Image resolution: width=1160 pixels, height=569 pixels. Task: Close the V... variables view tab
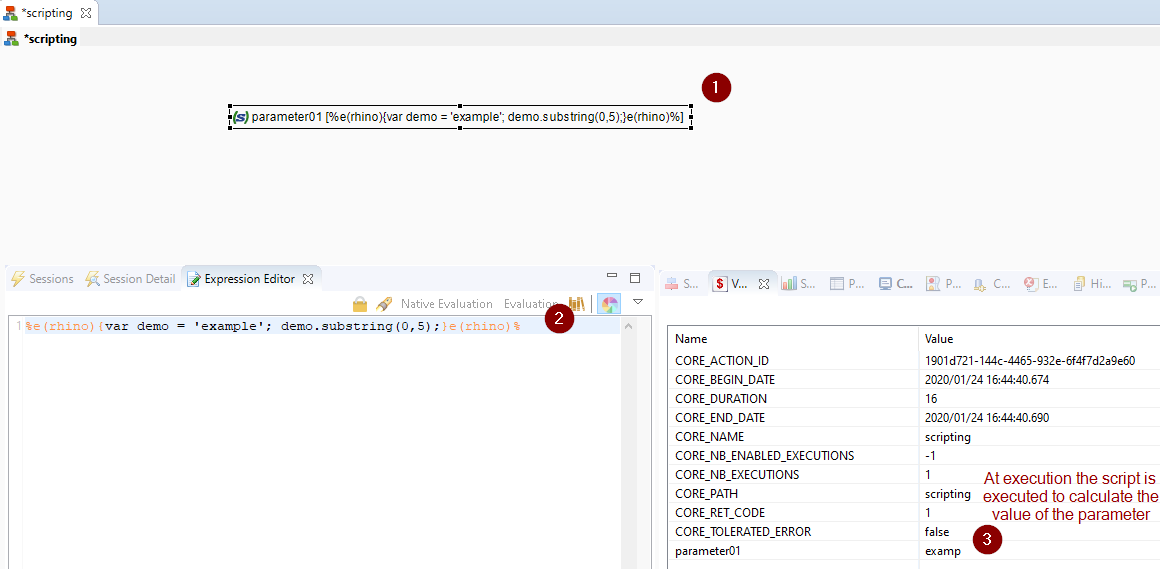point(764,283)
